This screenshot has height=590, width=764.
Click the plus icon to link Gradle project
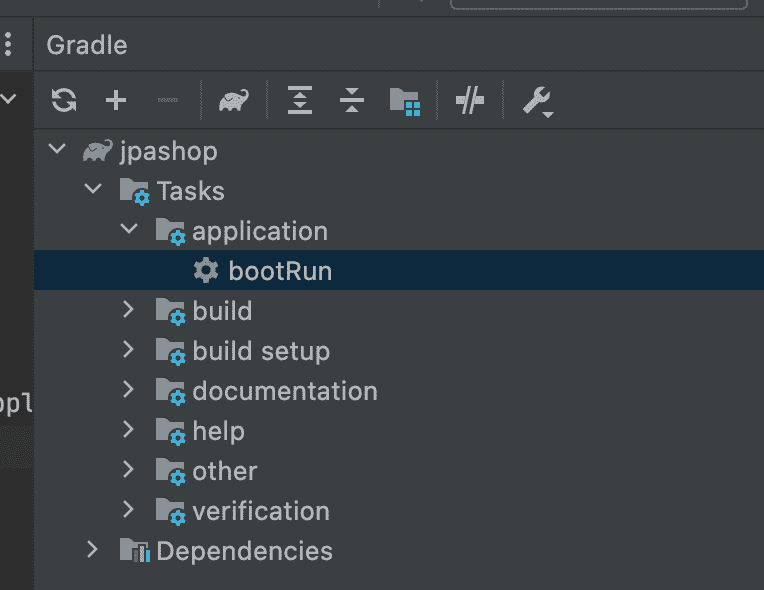pos(116,100)
